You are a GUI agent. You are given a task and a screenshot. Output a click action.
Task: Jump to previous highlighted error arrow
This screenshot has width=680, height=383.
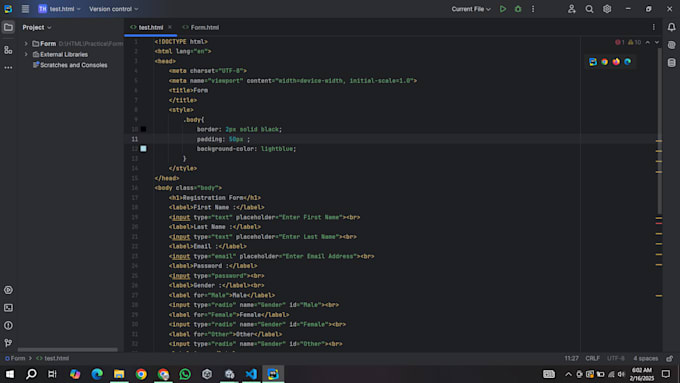(647, 43)
